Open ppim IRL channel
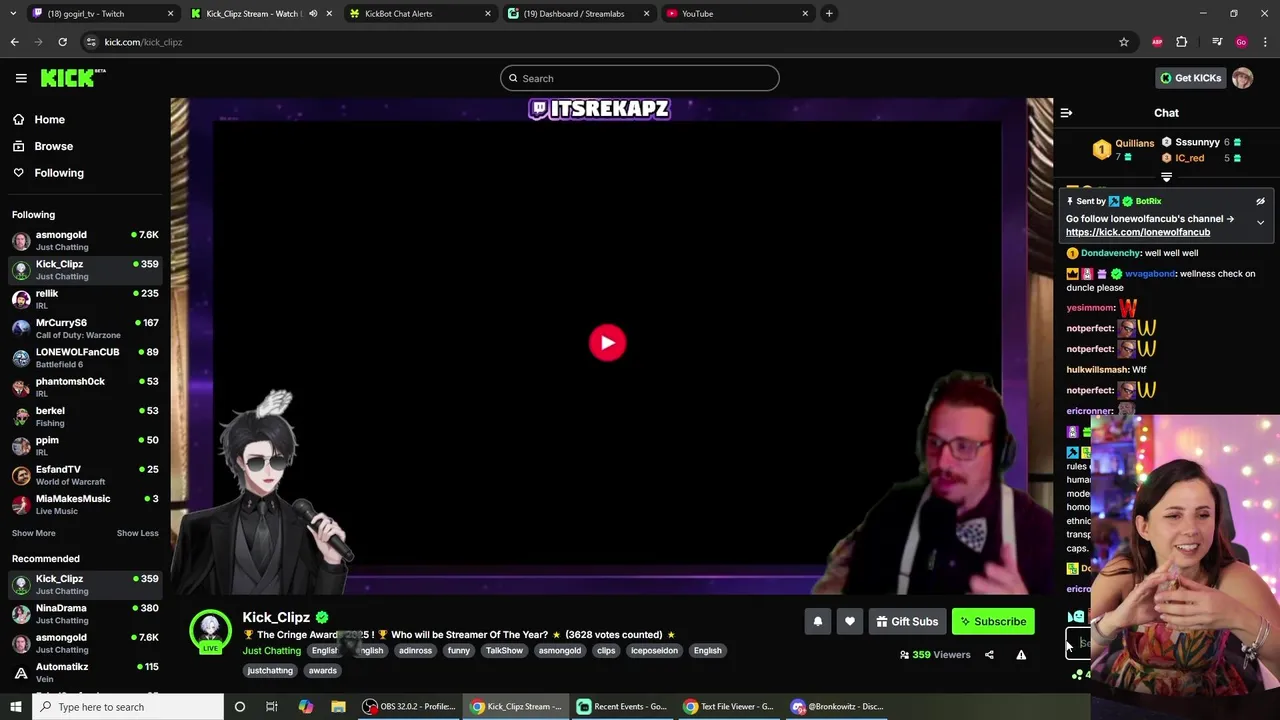This screenshot has height=720, width=1280. click(85, 446)
